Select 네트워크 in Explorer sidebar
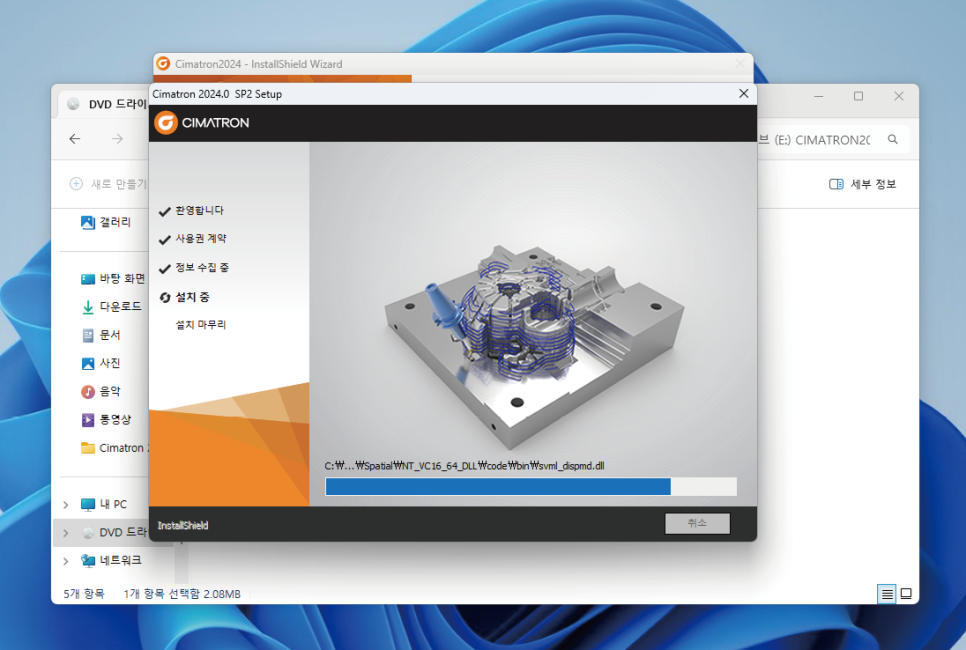The height and width of the screenshot is (650, 966). (x=112, y=561)
